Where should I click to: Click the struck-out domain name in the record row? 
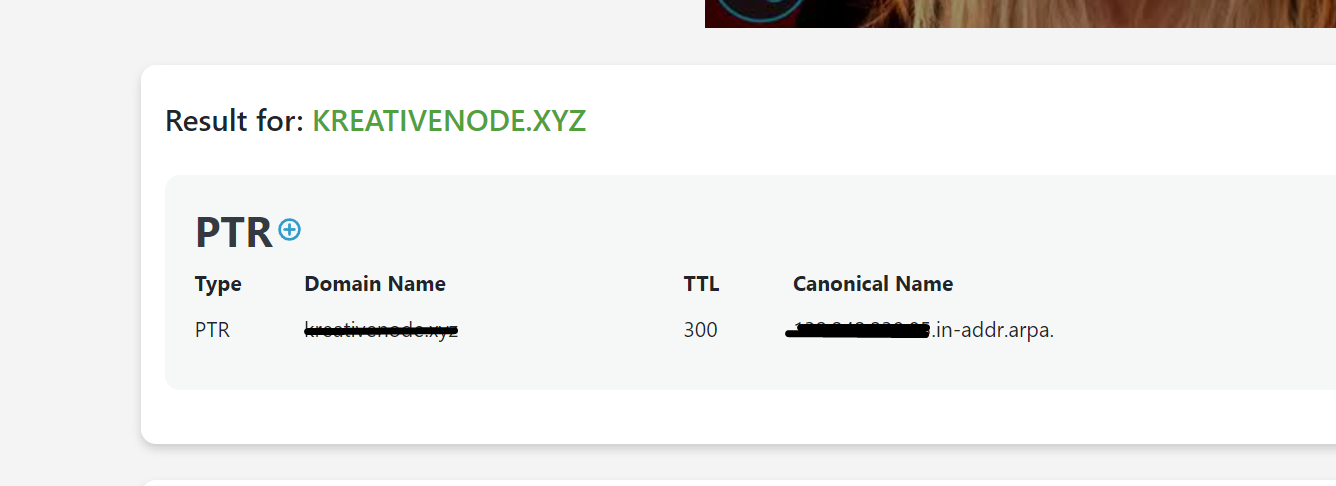(381, 330)
